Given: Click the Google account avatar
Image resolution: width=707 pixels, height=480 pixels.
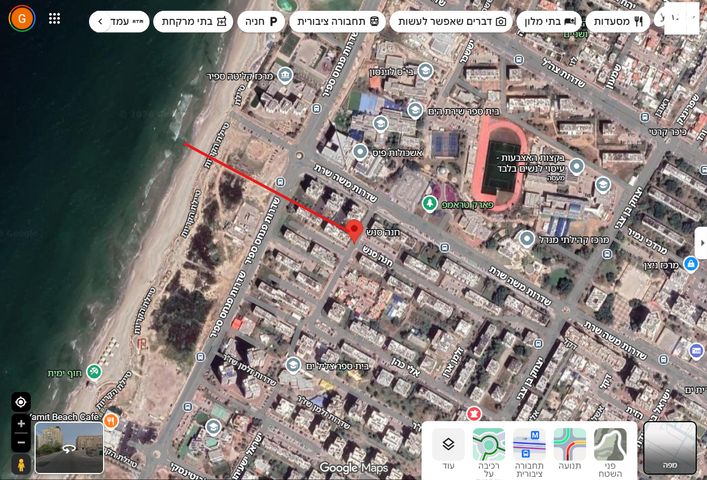Looking at the screenshot, I should [x=21, y=19].
